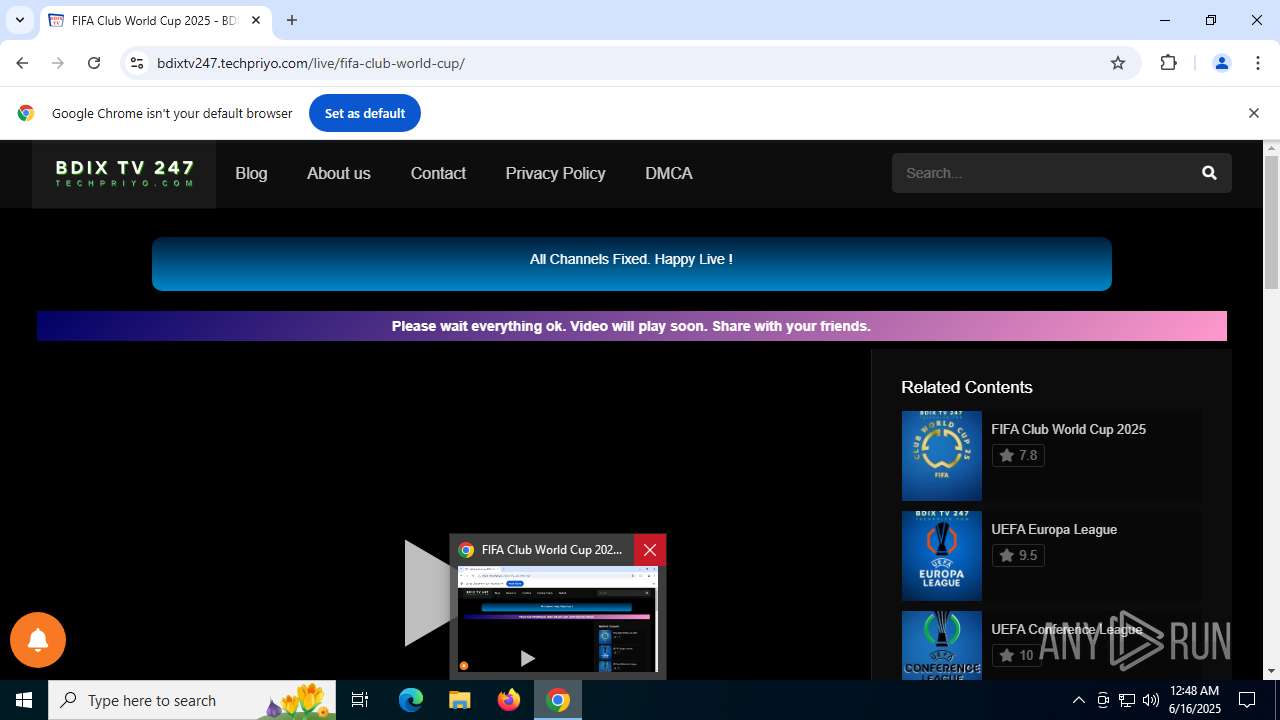Launch Firefox from taskbar

tap(509, 700)
